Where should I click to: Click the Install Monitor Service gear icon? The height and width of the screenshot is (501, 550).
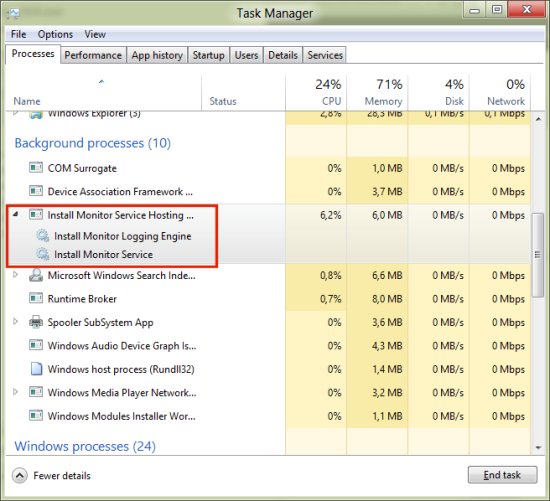[x=43, y=254]
